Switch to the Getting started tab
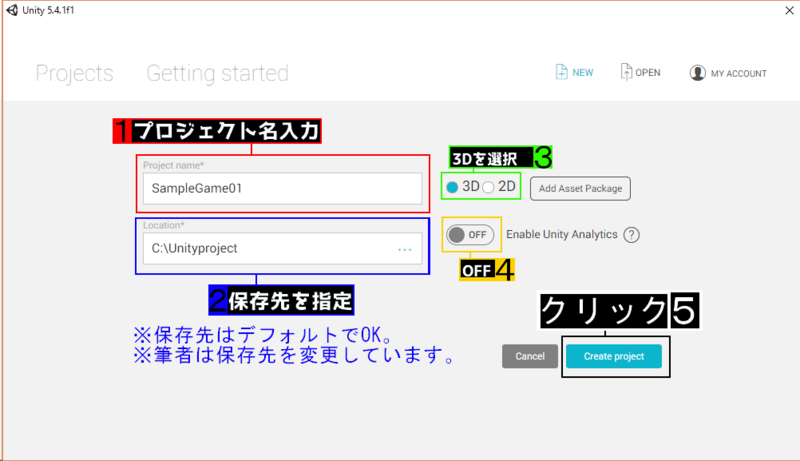 click(x=217, y=73)
